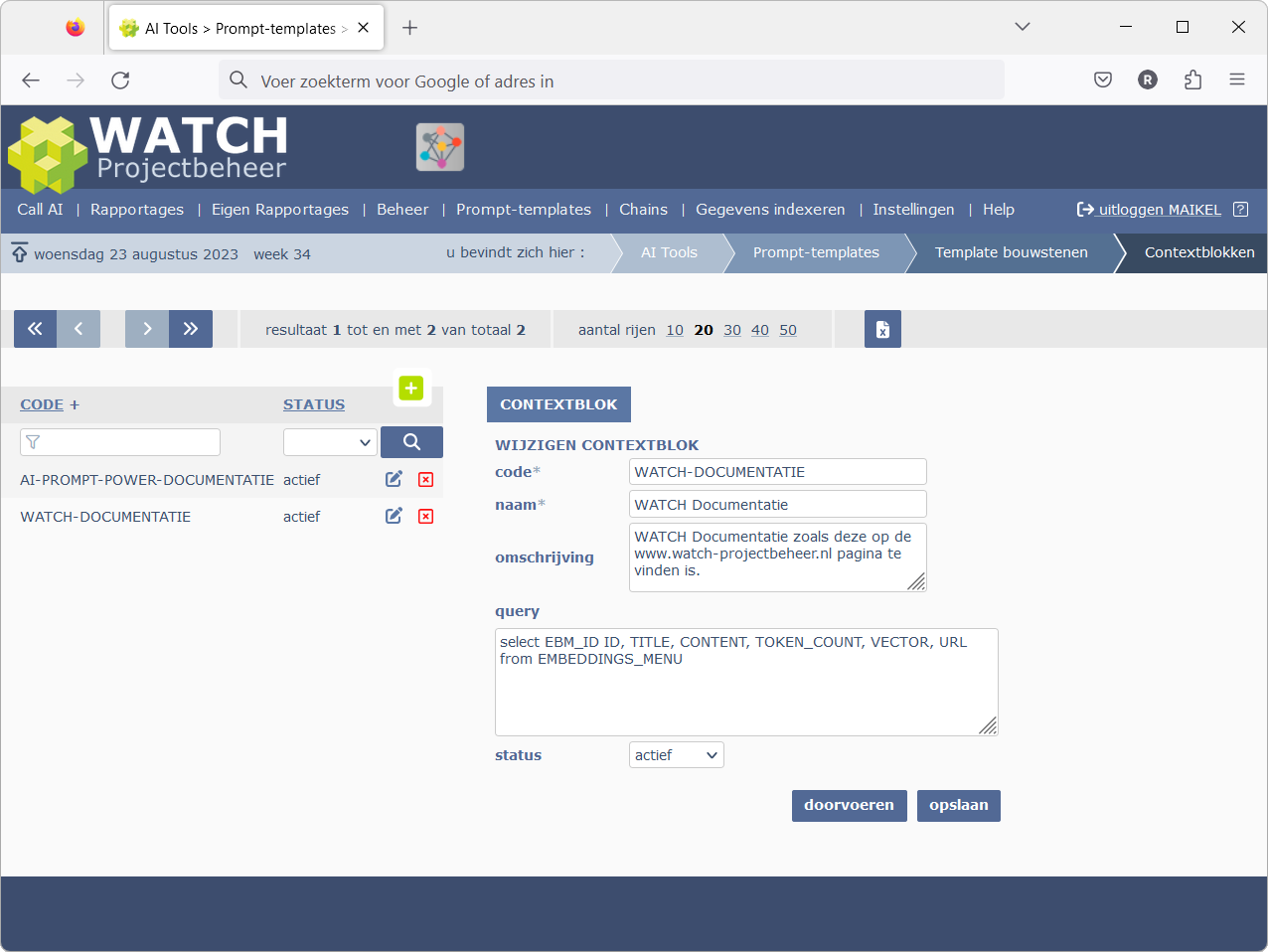Viewport: 1268px width, 952px height.
Task: Focus the code filter input
Action: coord(120,442)
